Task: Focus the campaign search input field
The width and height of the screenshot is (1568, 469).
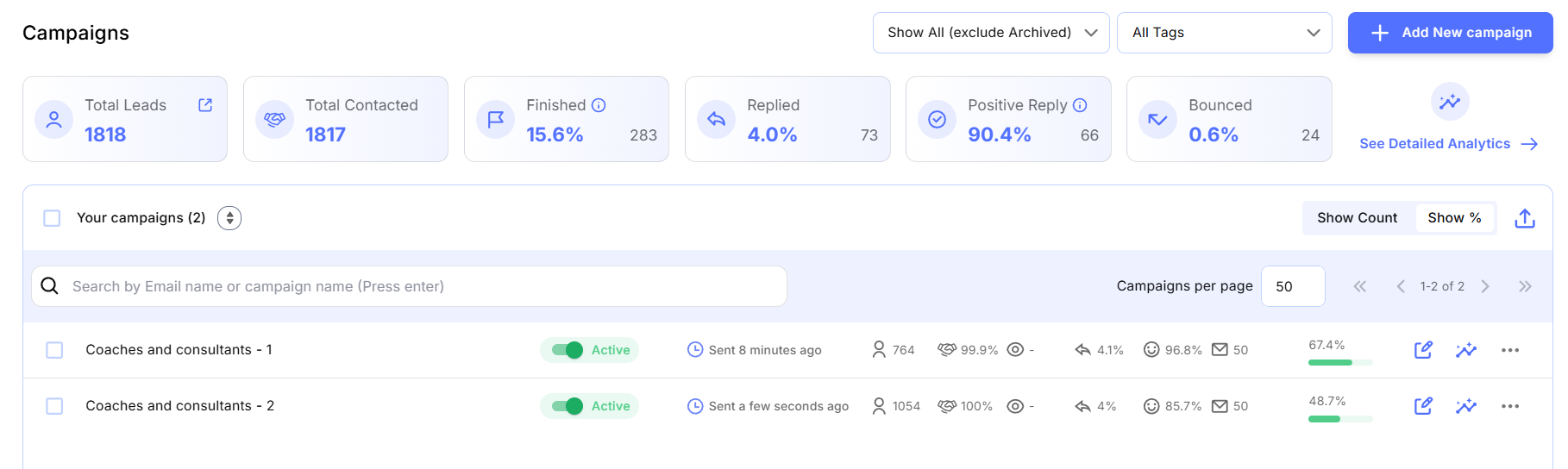Action: 409,286
